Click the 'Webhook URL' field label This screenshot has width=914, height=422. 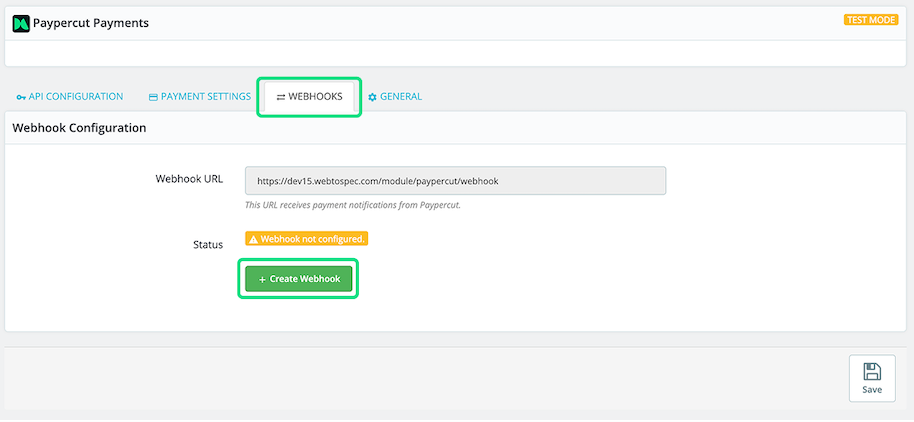point(189,179)
